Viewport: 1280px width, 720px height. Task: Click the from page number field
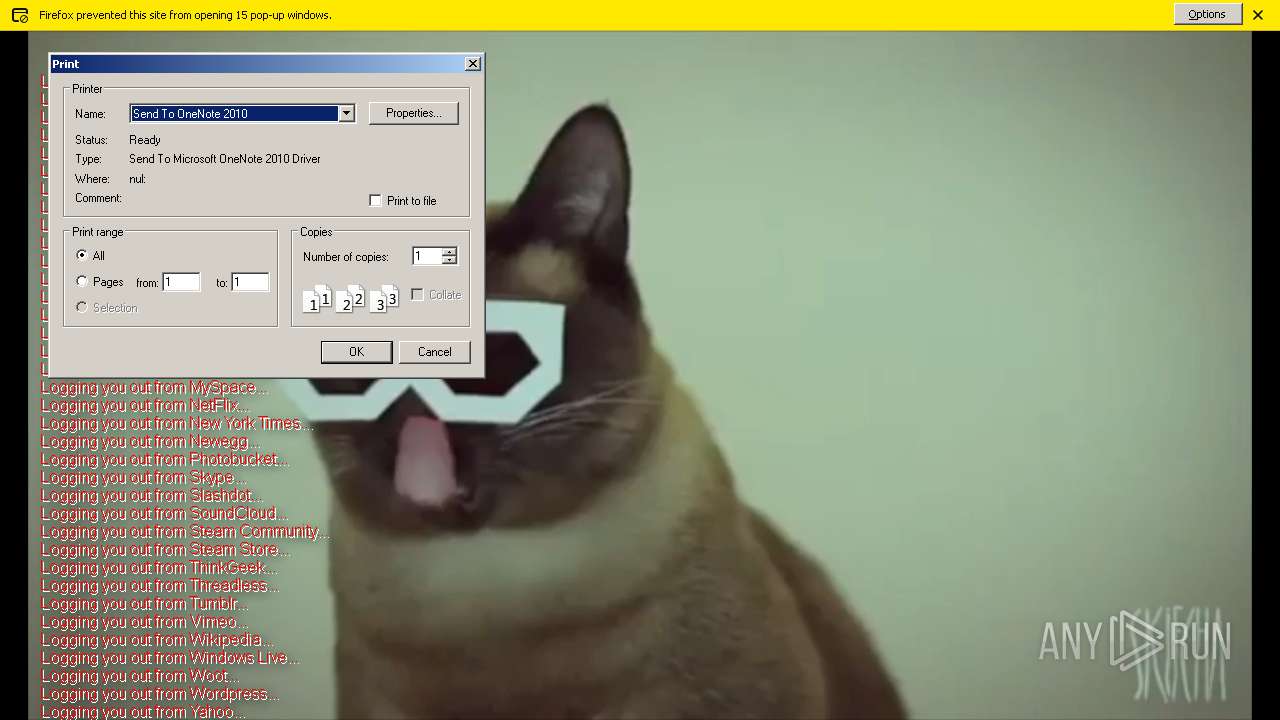[x=181, y=283]
